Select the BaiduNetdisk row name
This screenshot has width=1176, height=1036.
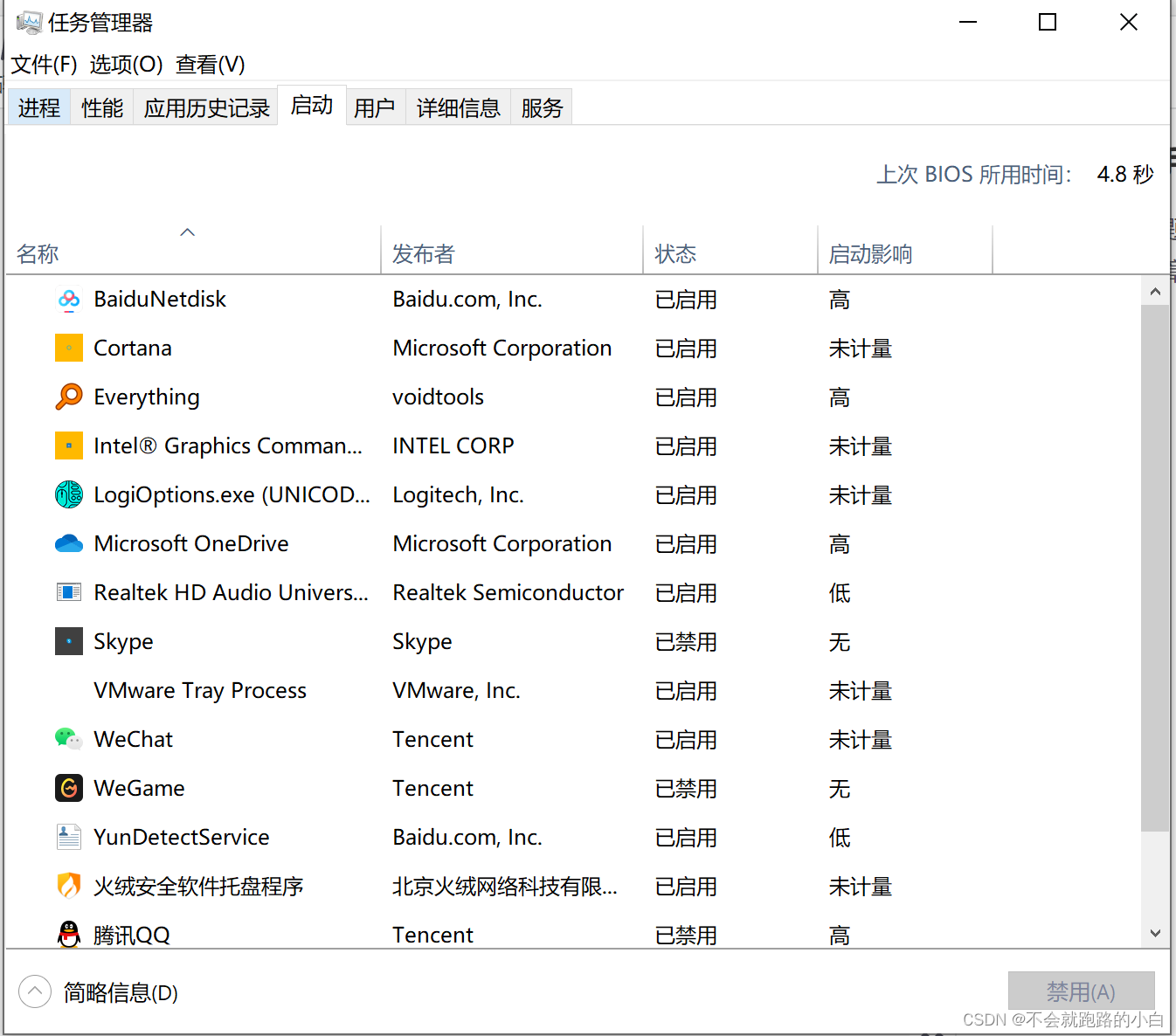pyautogui.click(x=160, y=300)
